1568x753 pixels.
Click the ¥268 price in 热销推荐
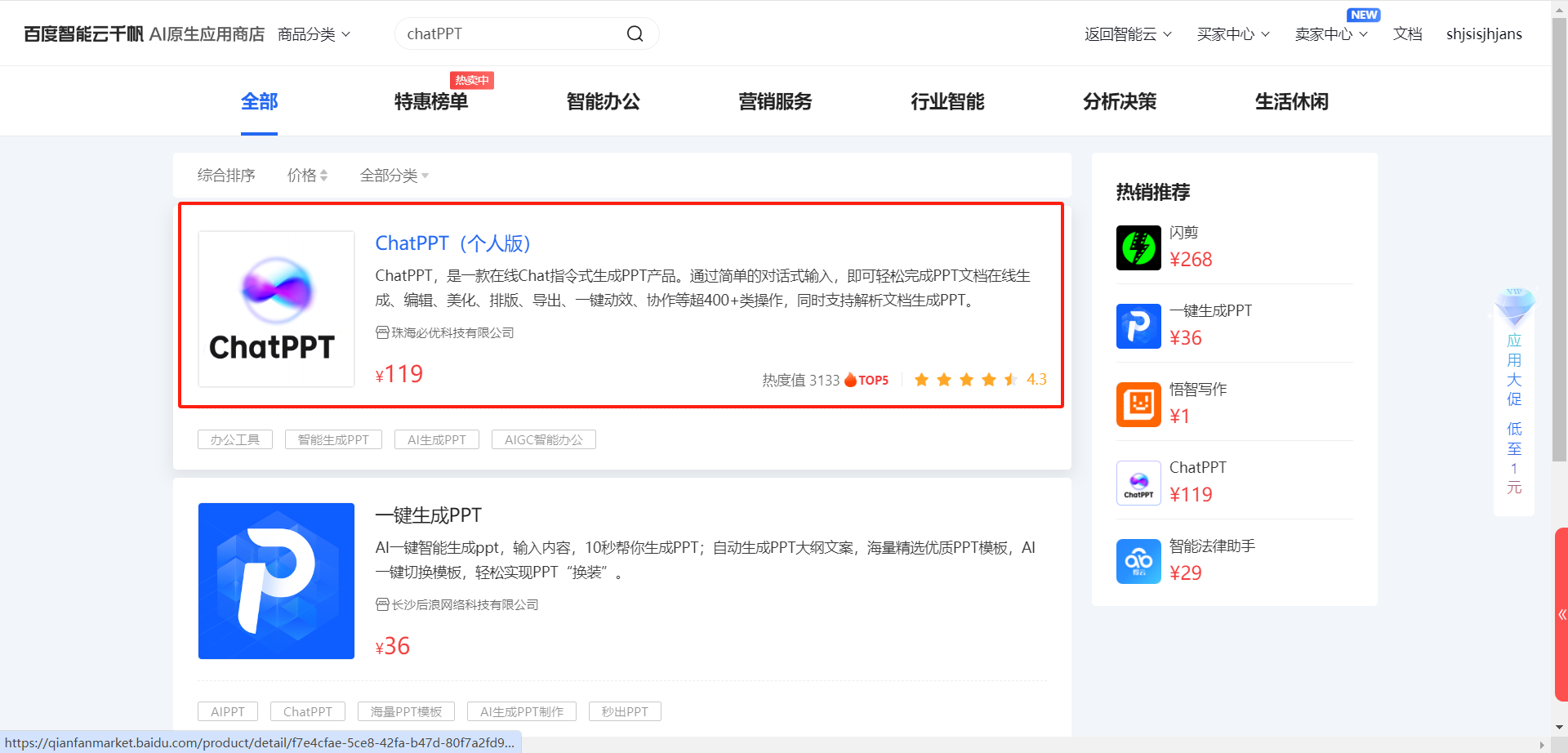coord(1191,260)
